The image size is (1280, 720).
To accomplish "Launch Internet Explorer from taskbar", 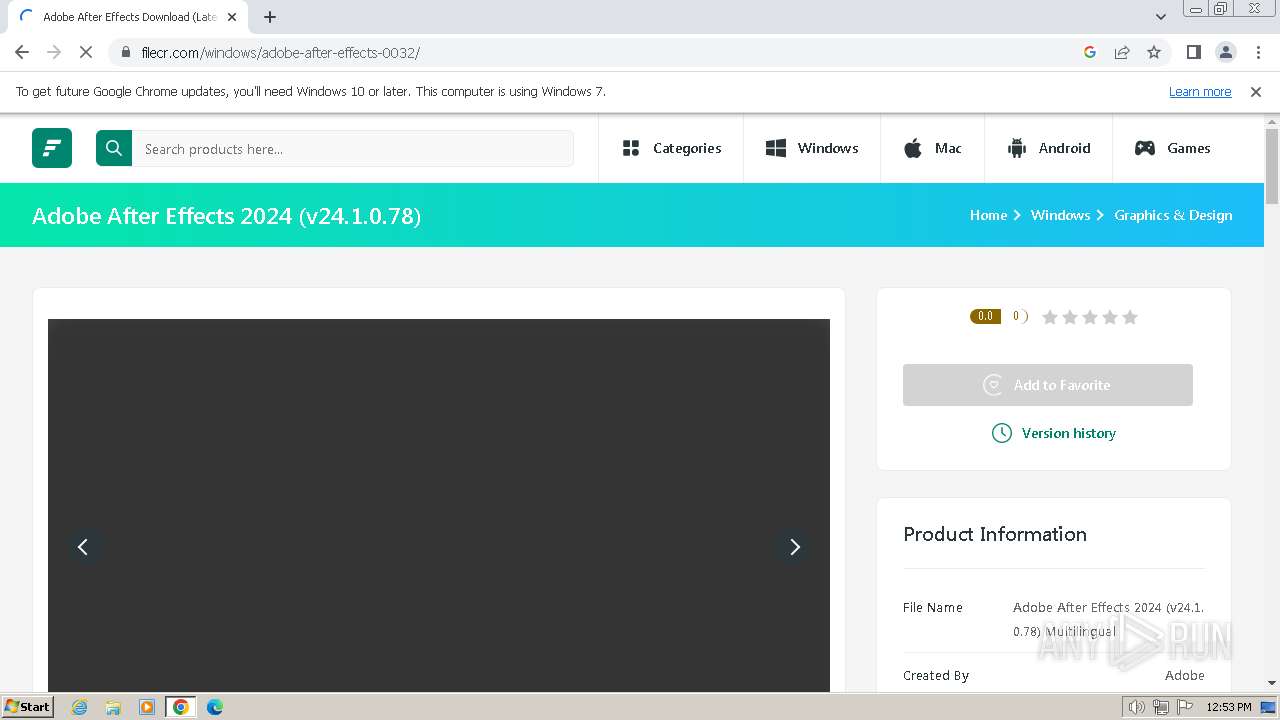I will 80,707.
